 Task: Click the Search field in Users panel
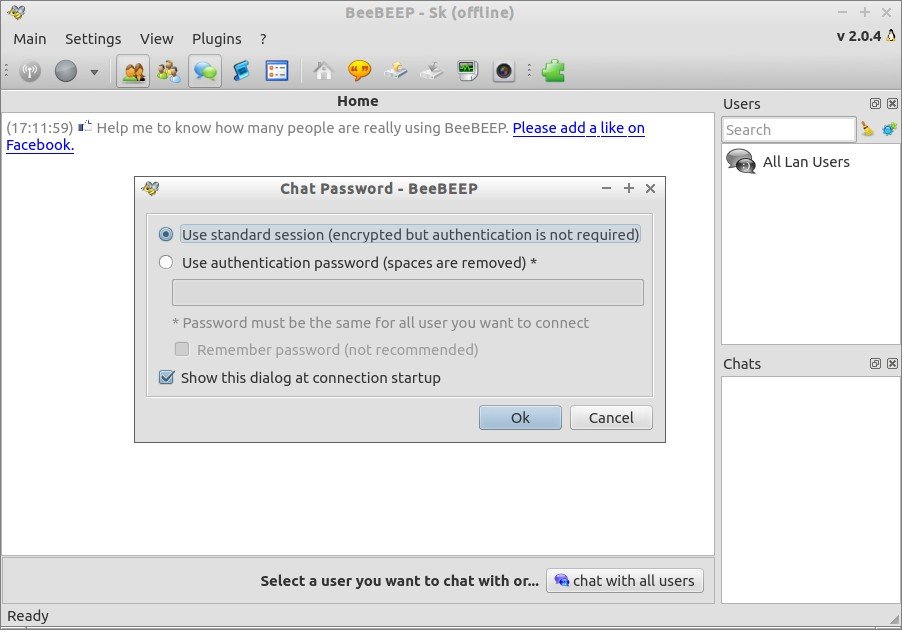coord(789,129)
